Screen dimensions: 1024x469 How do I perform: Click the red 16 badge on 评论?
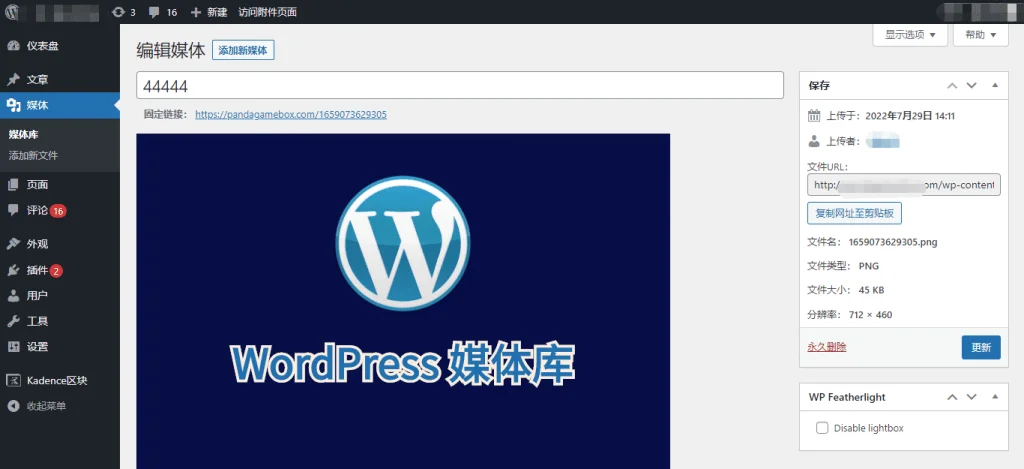(58, 211)
